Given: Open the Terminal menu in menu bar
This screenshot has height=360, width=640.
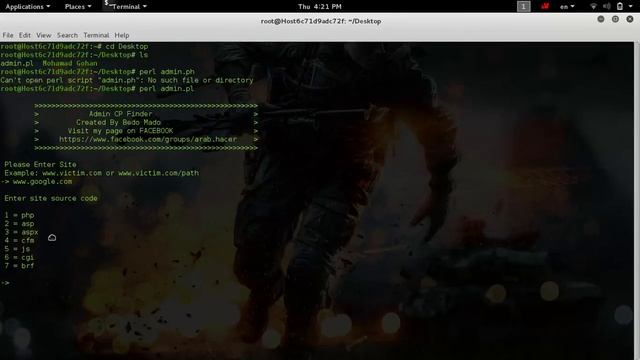Looking at the screenshot, I should coord(96,35).
